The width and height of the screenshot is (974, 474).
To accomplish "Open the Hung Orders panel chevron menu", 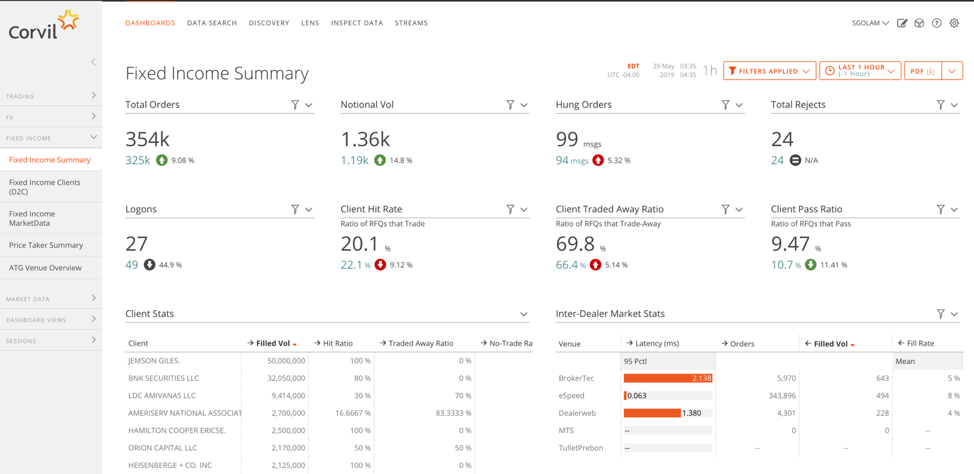I will click(739, 105).
